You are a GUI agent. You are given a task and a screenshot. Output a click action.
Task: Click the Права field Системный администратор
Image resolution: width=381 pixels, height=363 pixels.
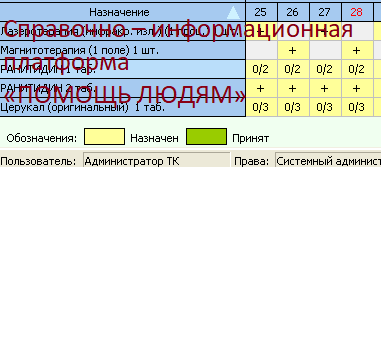click(x=328, y=160)
